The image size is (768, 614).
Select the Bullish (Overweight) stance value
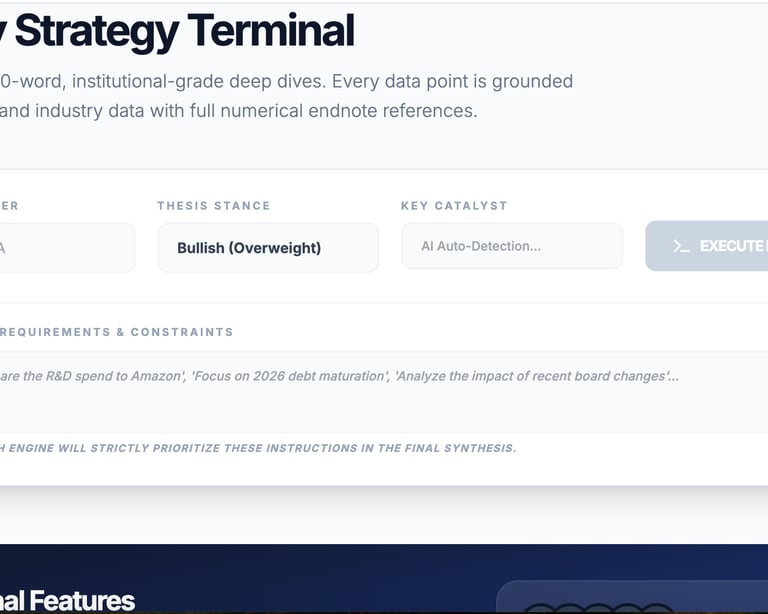[249, 248]
